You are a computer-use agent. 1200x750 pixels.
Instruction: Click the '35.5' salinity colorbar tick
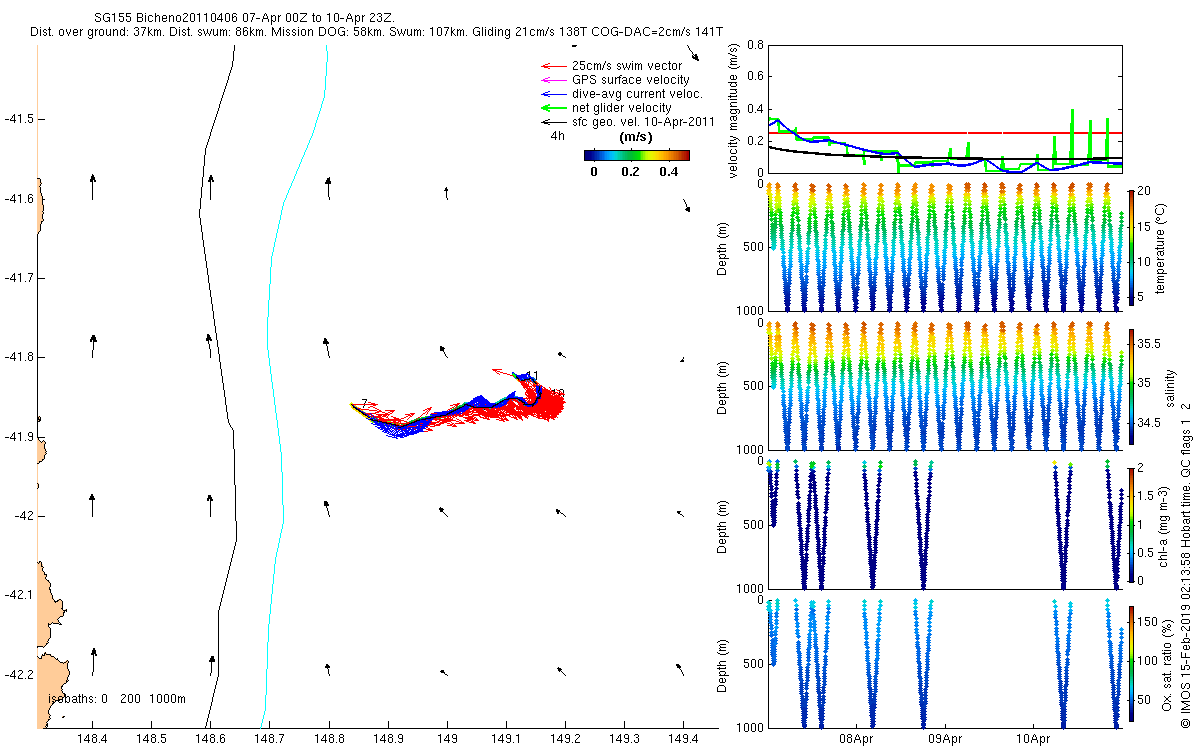1148,343
